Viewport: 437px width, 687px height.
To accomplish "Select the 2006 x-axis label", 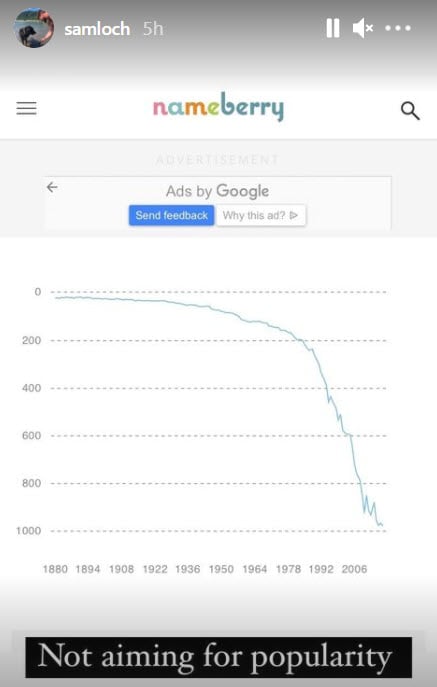I will click(x=354, y=569).
